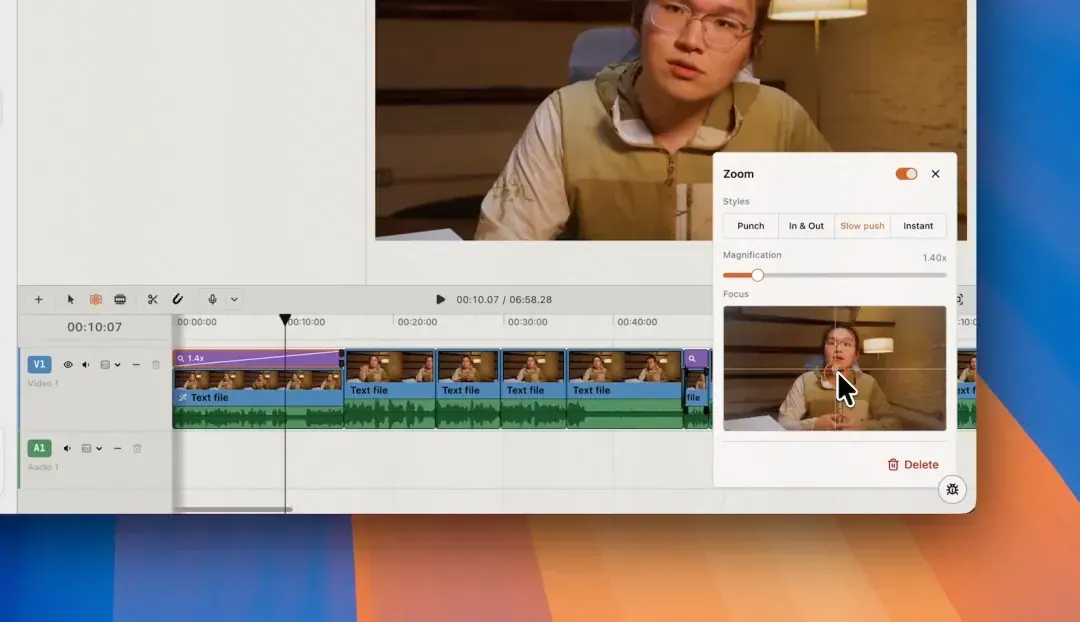Click the microphone record icon
This screenshot has width=1080, height=622.
tap(212, 300)
